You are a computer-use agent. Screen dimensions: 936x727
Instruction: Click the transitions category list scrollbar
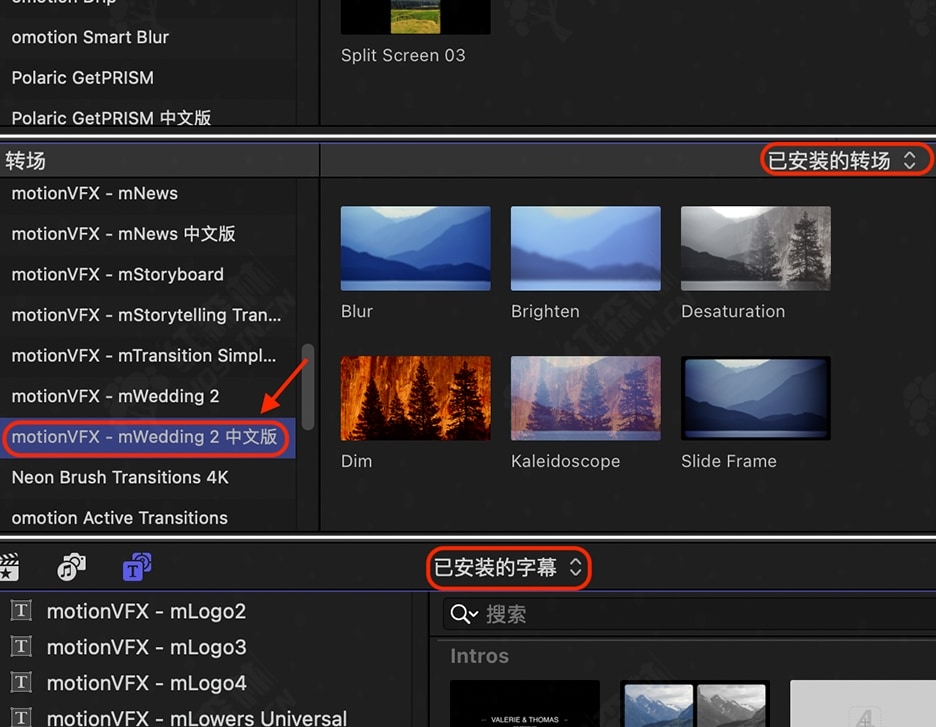pos(307,387)
